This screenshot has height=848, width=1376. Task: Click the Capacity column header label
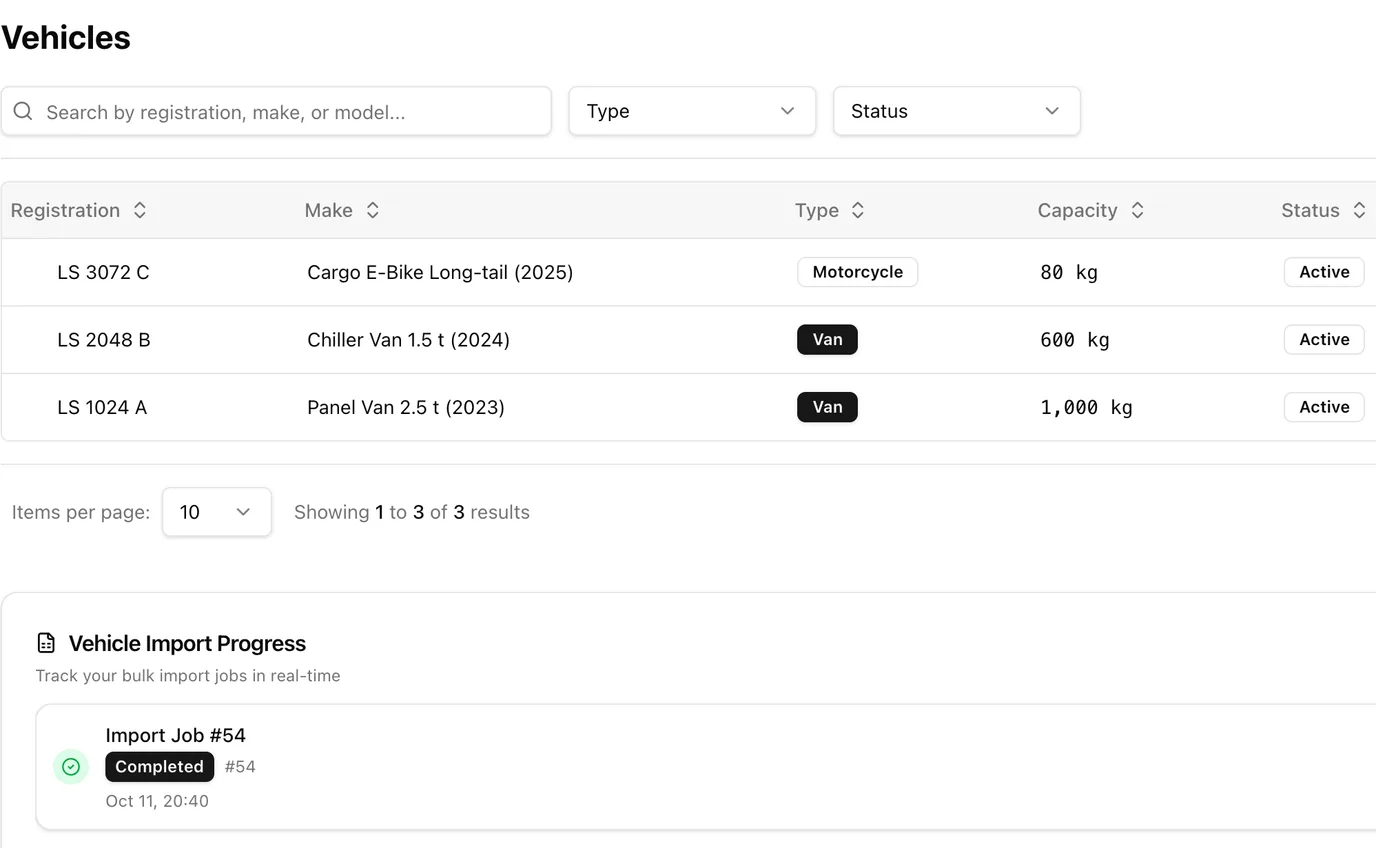[1077, 210]
